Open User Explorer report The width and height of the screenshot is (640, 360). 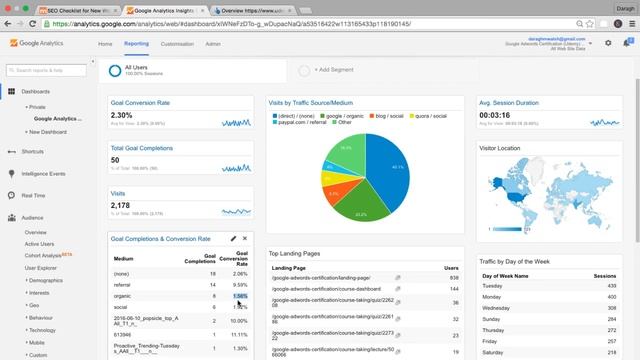point(40,268)
